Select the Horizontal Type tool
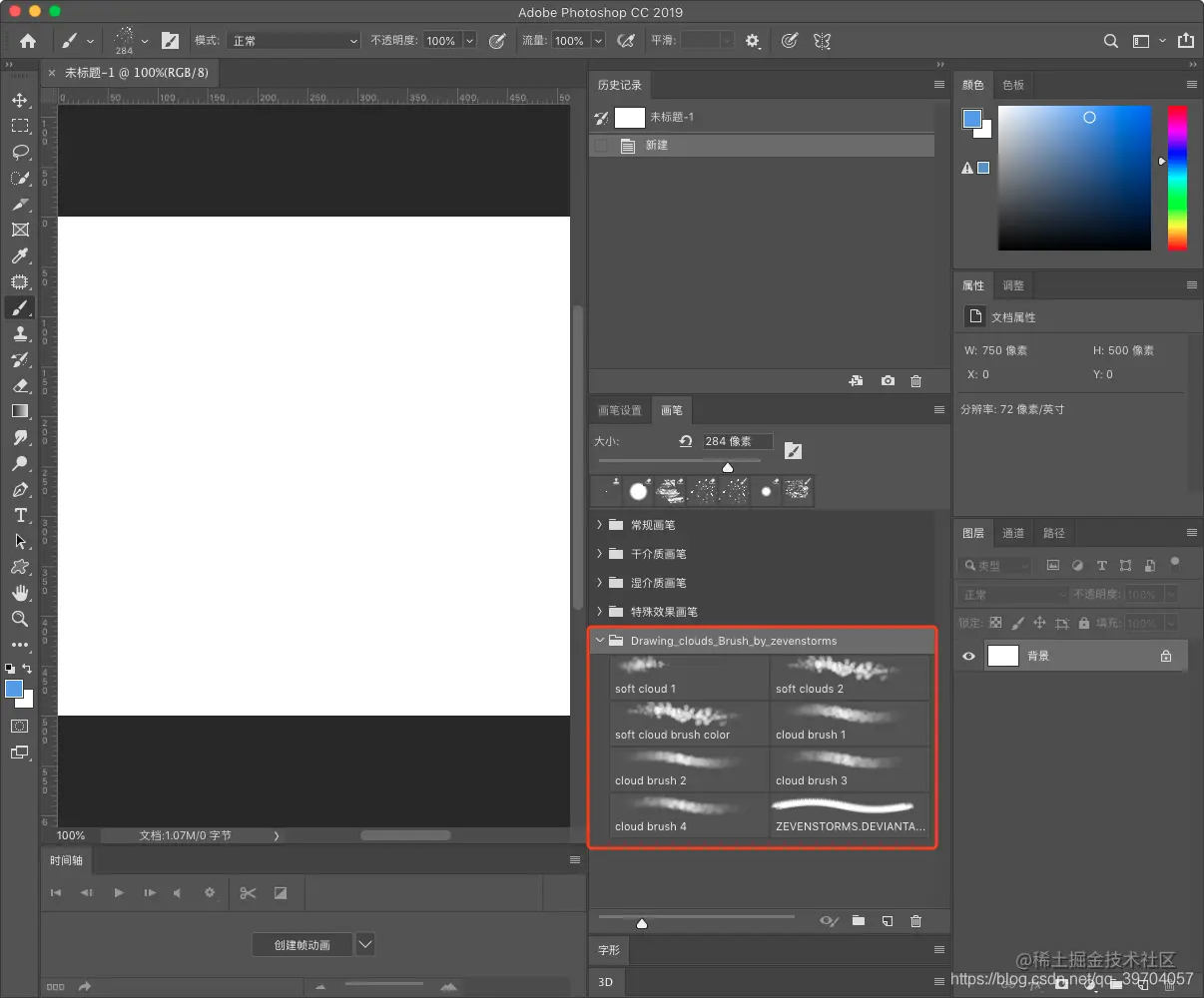 tap(20, 515)
